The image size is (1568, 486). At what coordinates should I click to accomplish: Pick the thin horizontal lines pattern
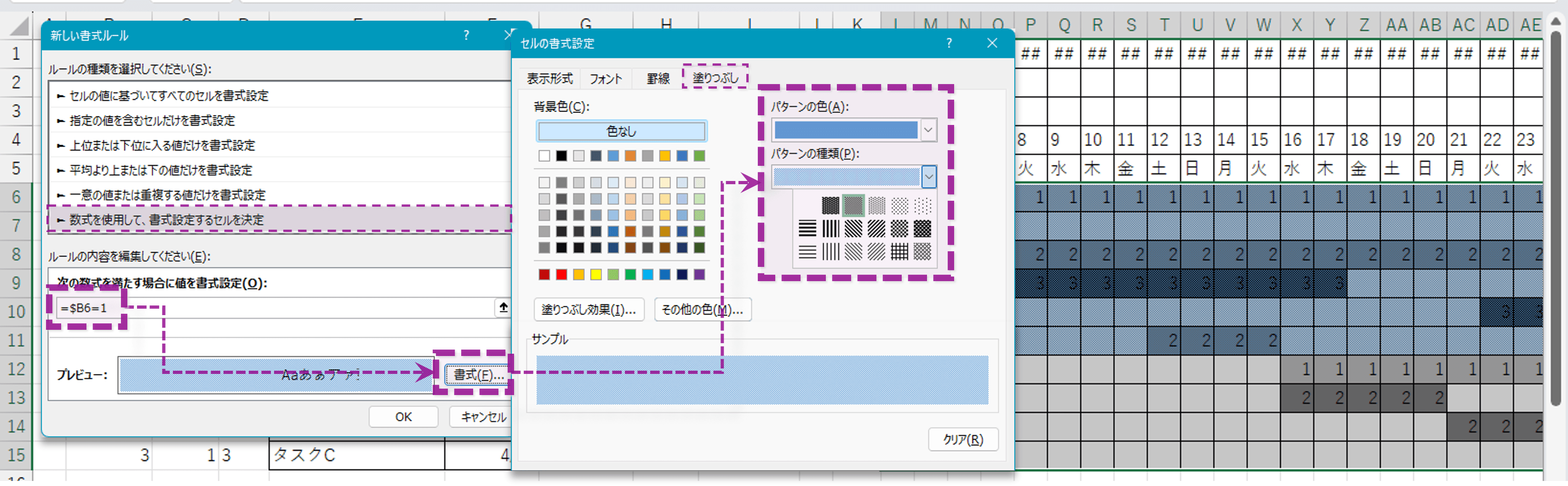tap(807, 251)
